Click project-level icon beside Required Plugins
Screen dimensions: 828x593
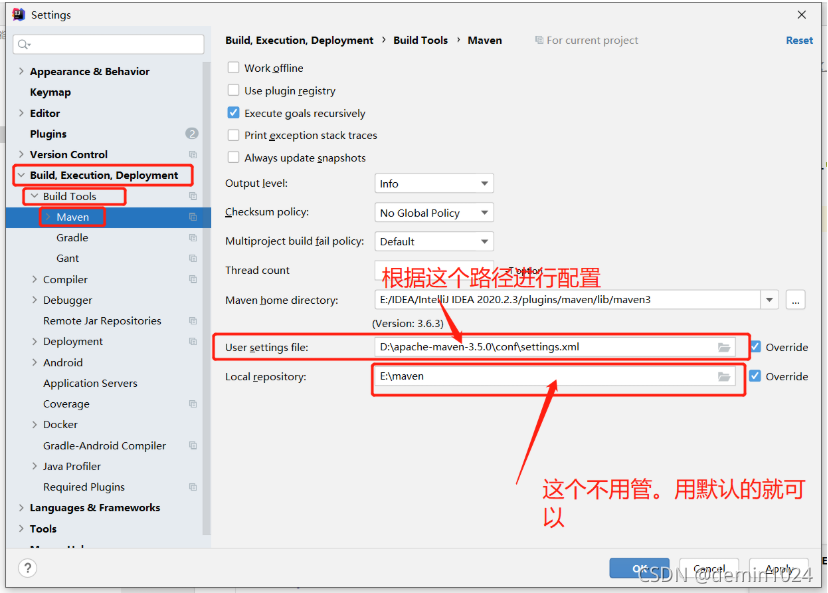click(x=193, y=487)
